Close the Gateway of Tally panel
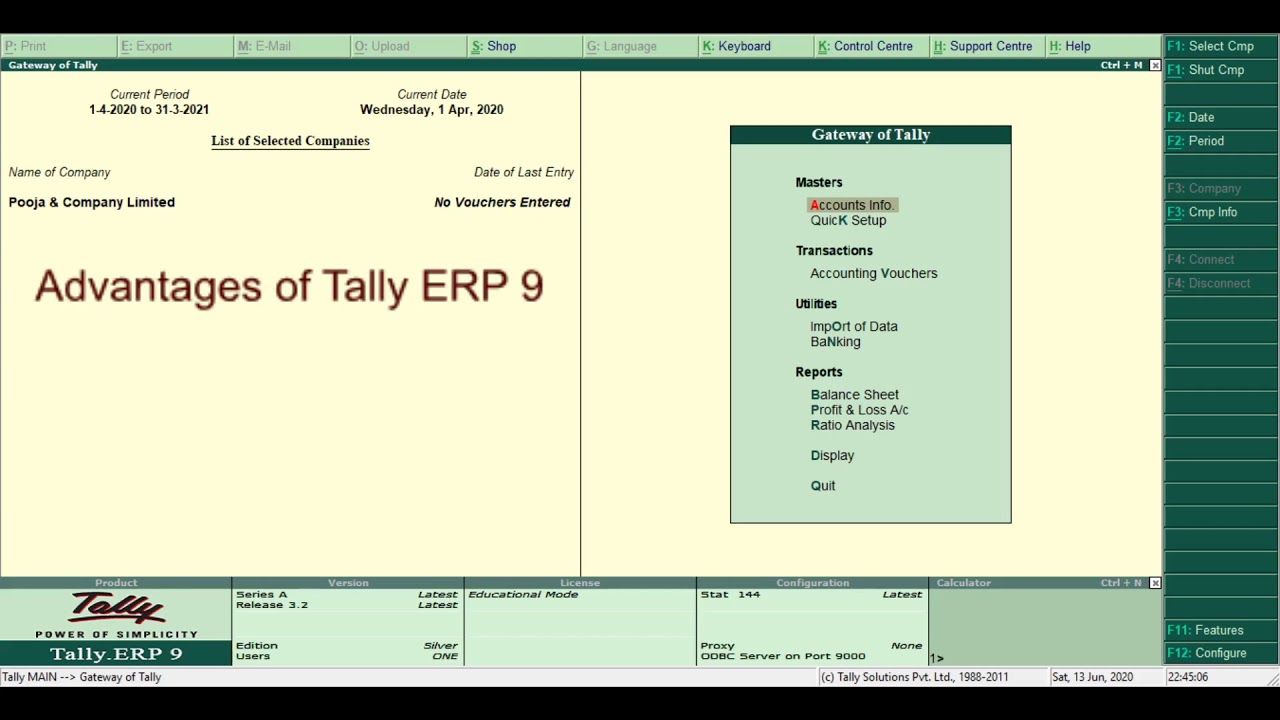Viewport: 1280px width, 720px height. click(1155, 65)
